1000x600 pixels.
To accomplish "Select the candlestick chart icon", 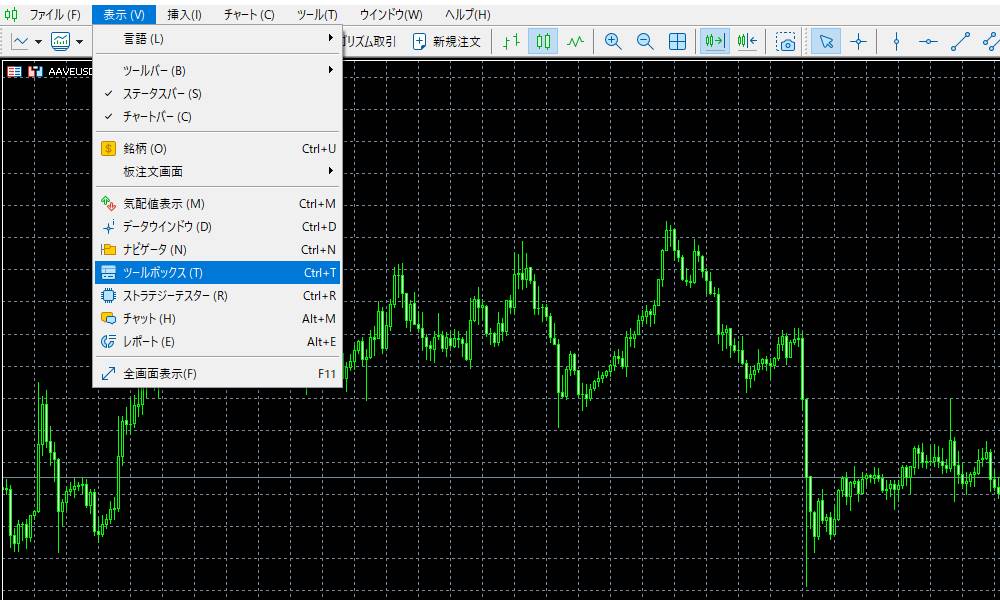I will point(543,42).
